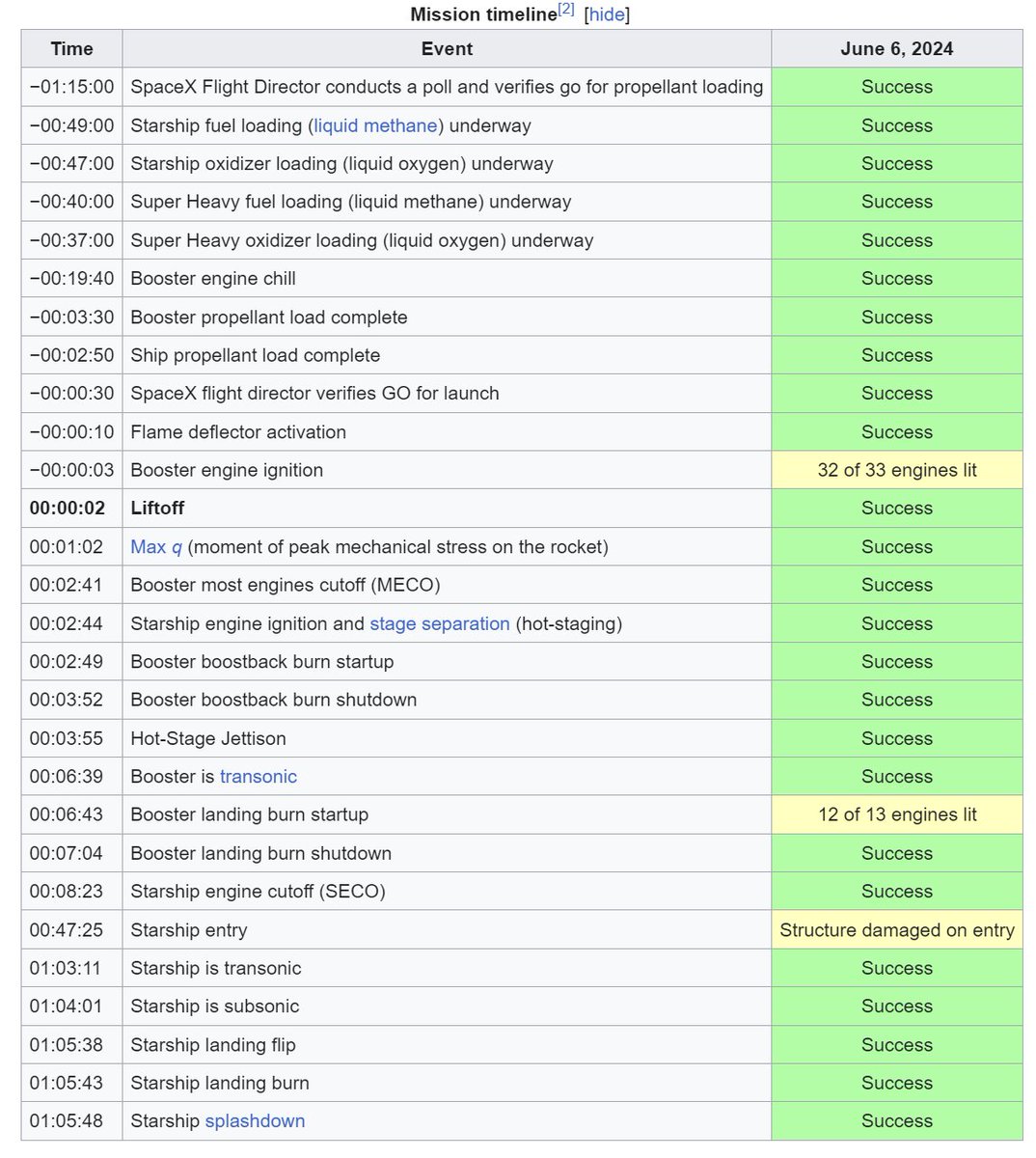
Task: Select the Event column header
Action: [x=447, y=48]
